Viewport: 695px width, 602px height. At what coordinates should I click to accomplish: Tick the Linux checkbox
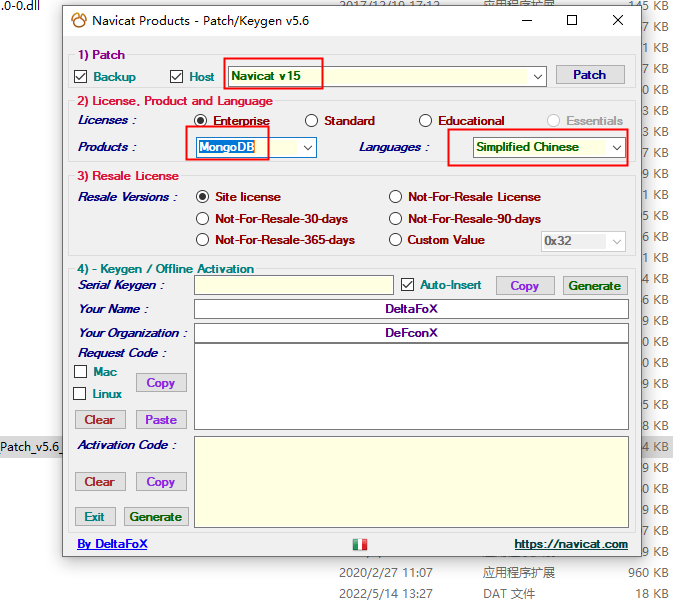tap(81, 394)
